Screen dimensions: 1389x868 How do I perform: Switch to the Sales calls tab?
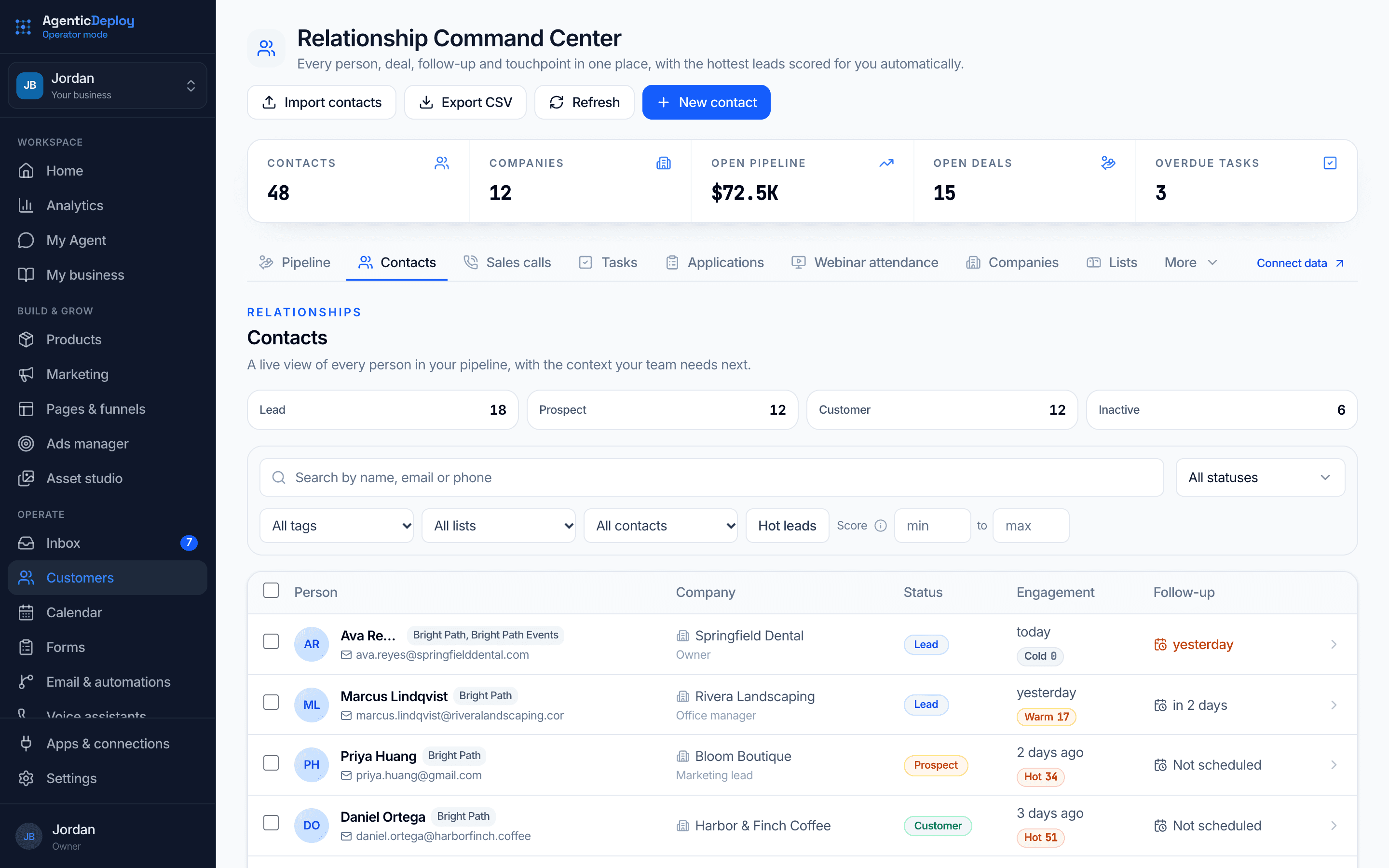507,263
